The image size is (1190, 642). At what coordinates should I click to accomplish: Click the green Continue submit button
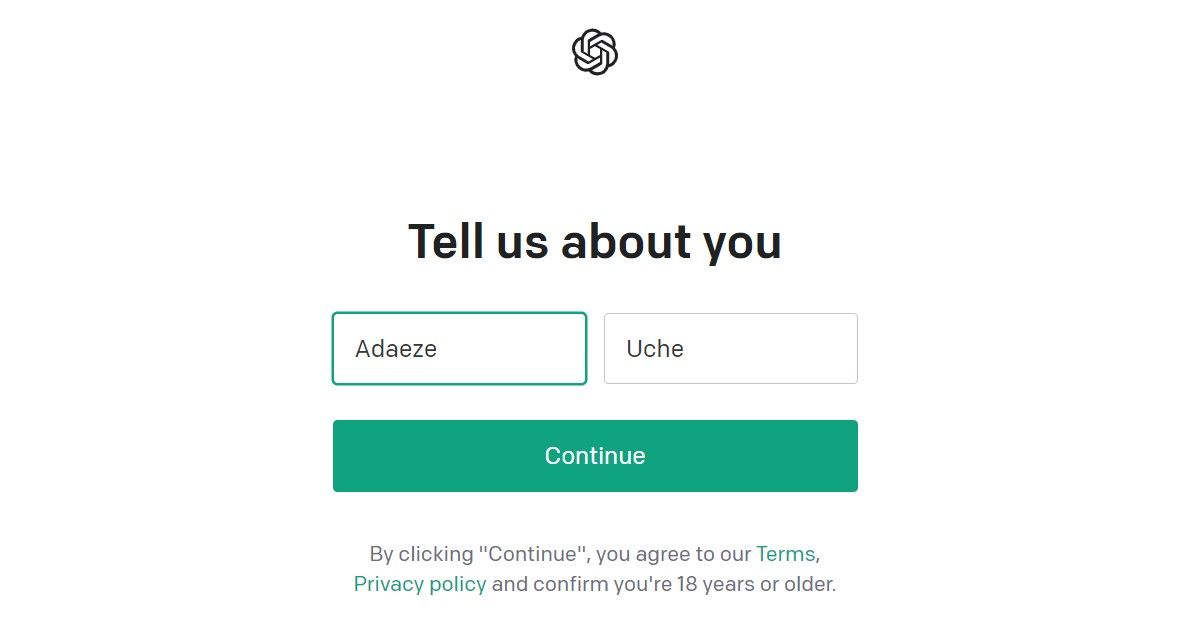[595, 455]
